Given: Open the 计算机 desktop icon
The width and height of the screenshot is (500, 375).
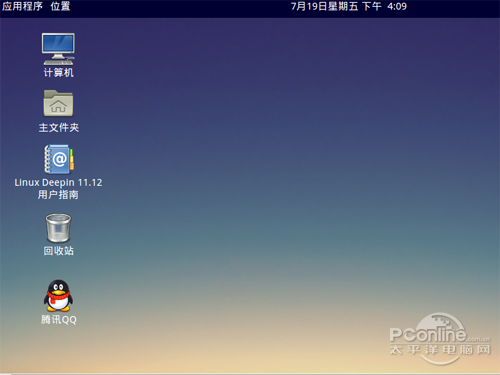Looking at the screenshot, I should click(x=58, y=49).
